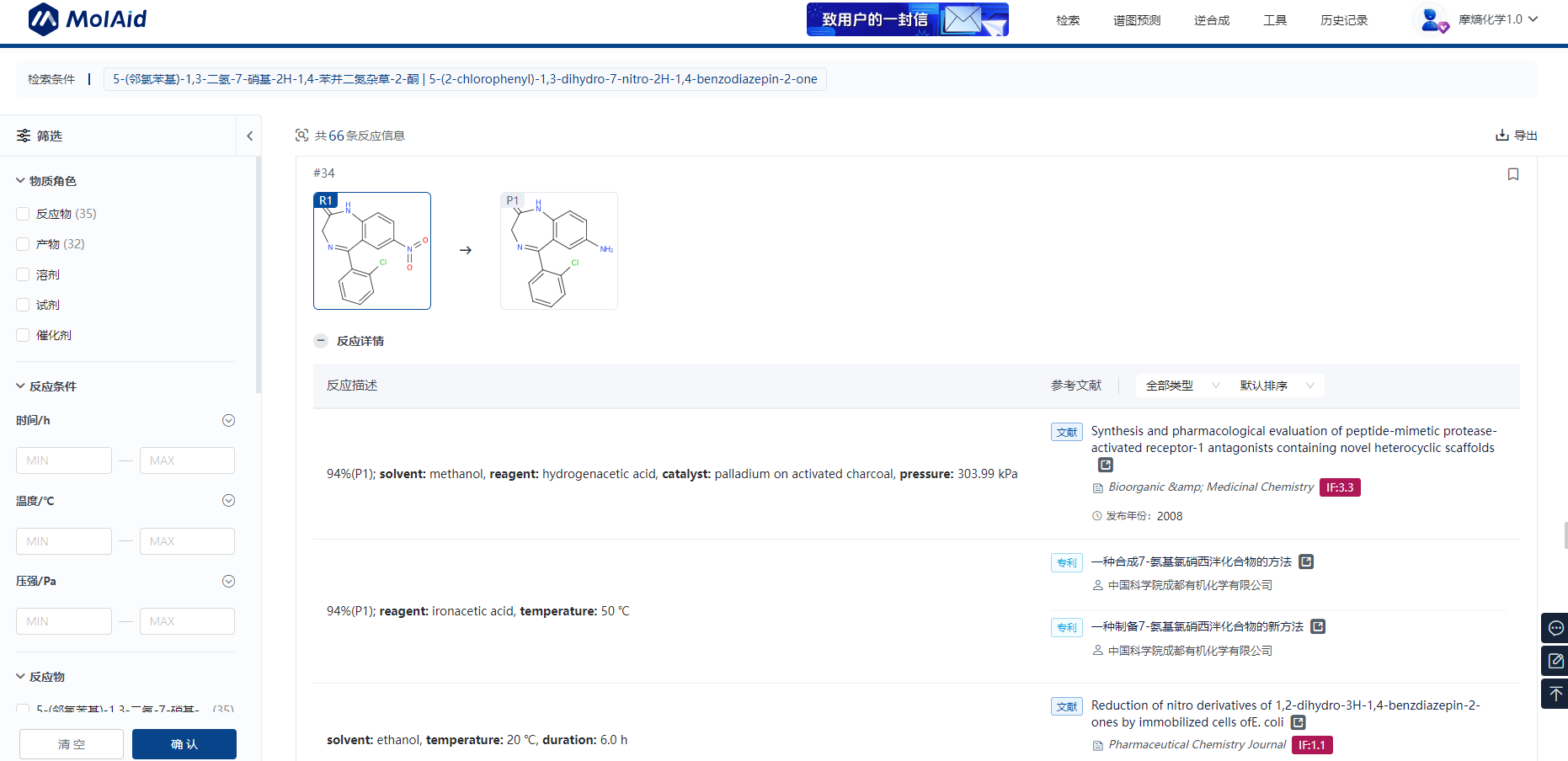Open the 逆合成 menu item
This screenshot has height=761, width=1568.
(1211, 20)
